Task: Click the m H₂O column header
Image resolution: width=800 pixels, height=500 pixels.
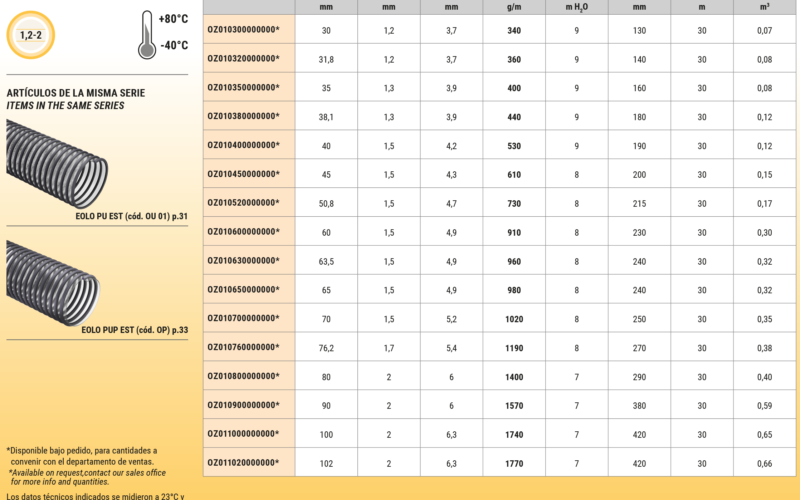Action: coord(577,6)
